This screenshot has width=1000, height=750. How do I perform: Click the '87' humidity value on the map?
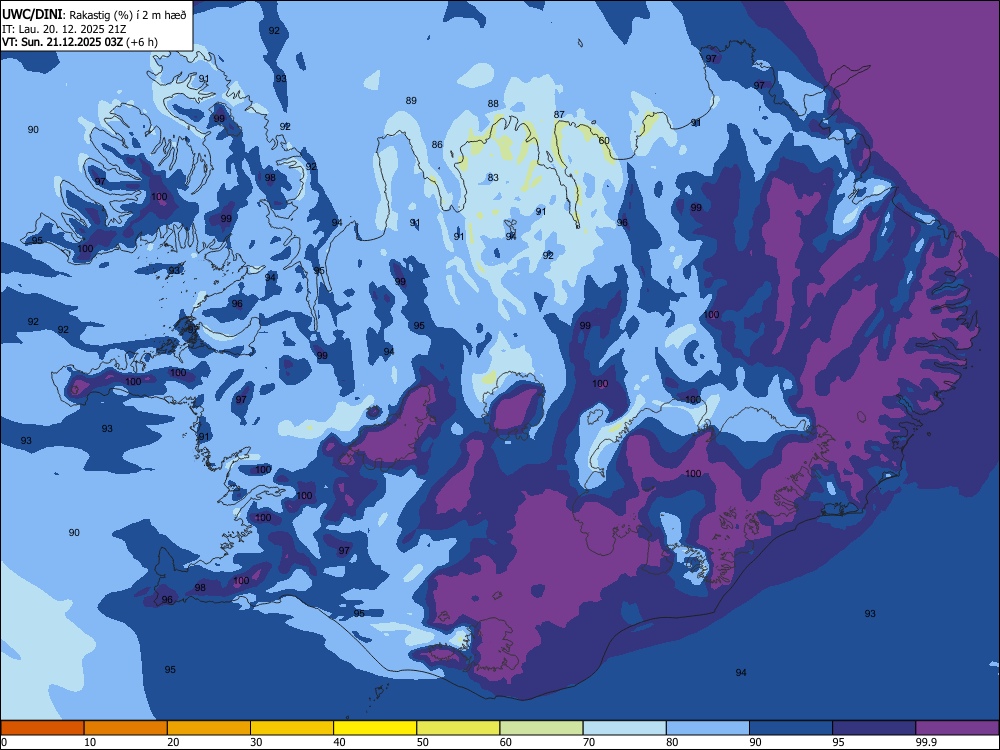point(559,115)
